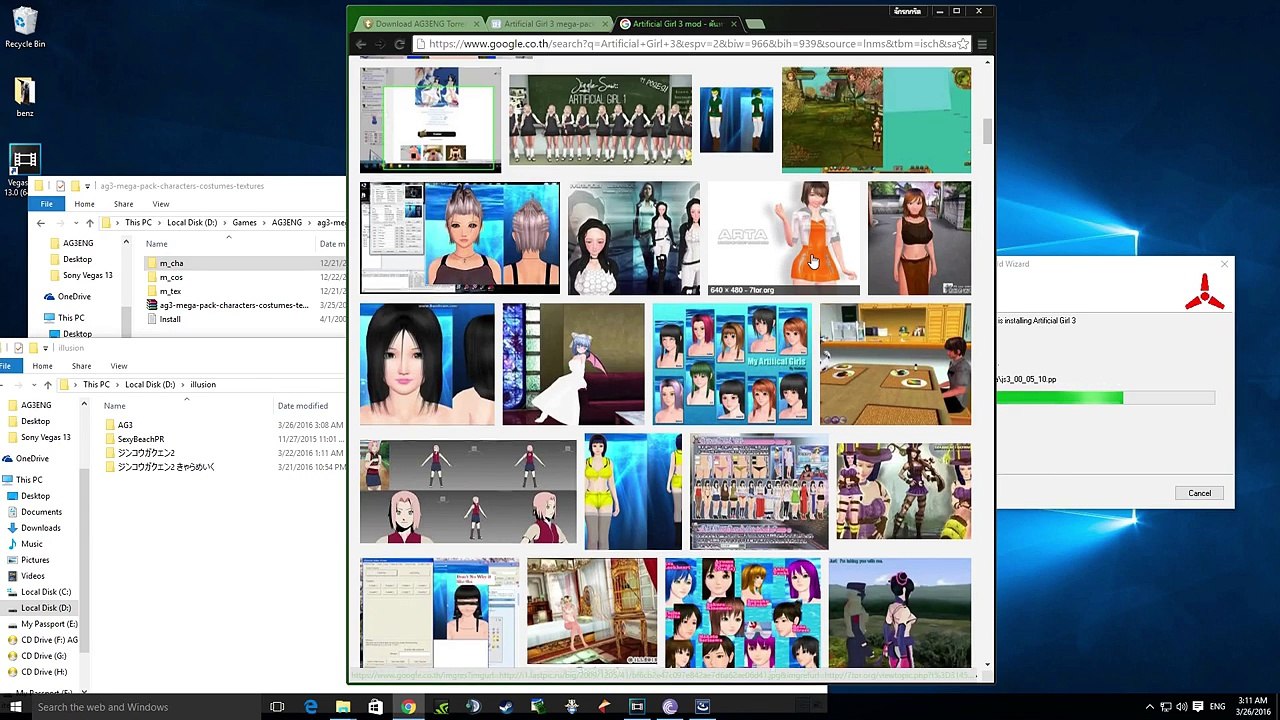
Task: Open Task View from the taskbar
Action: point(277,707)
